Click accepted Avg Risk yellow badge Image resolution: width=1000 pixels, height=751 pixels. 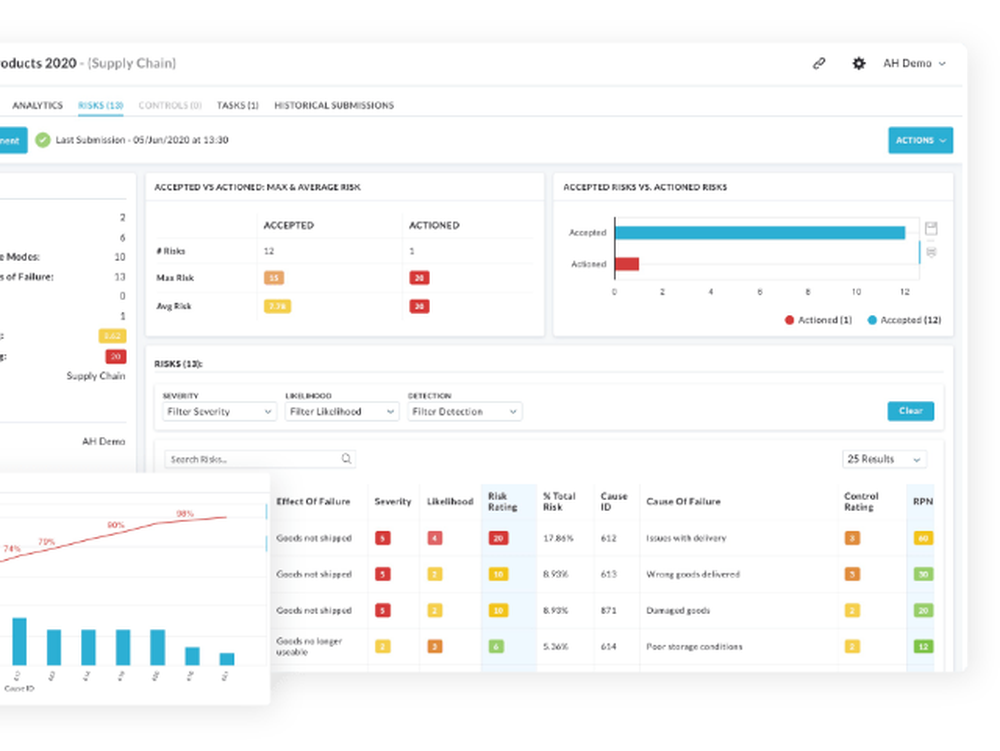[277, 307]
